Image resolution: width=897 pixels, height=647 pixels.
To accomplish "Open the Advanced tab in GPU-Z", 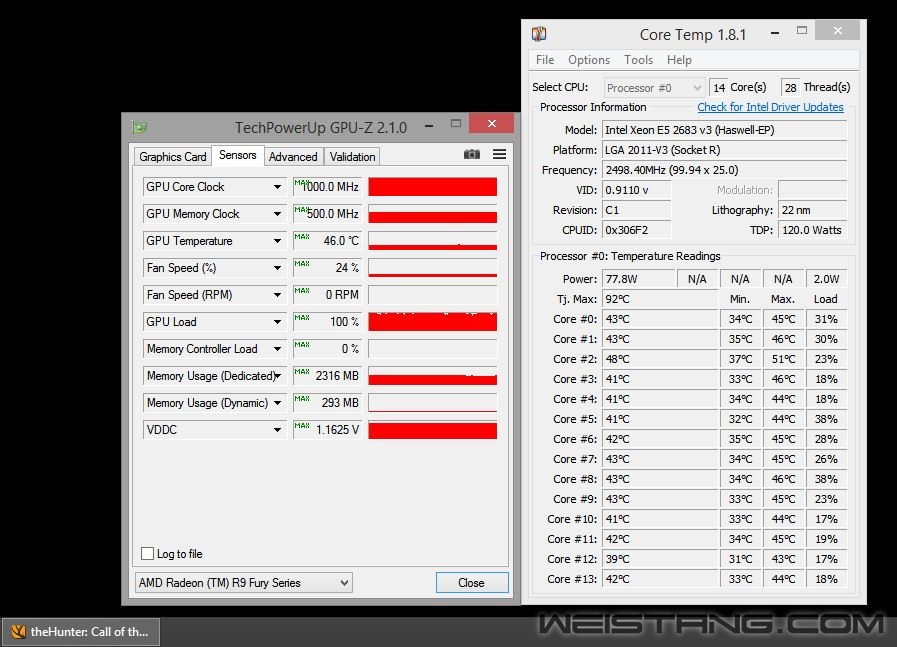I will 293,157.
